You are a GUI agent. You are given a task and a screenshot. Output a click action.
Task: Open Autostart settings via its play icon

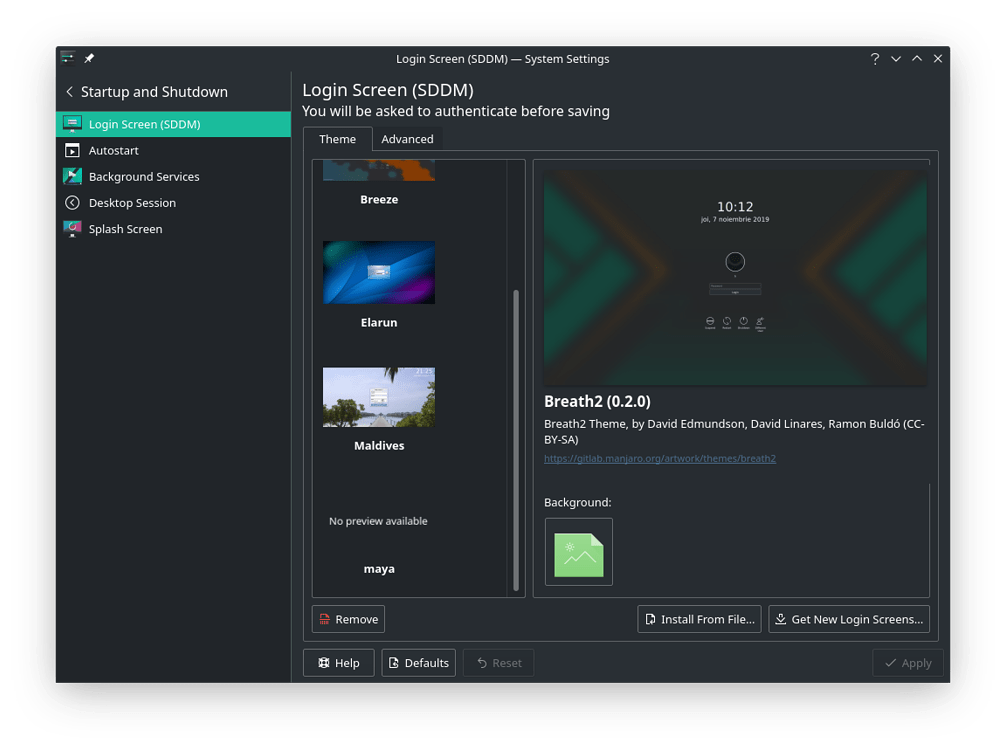click(x=72, y=150)
